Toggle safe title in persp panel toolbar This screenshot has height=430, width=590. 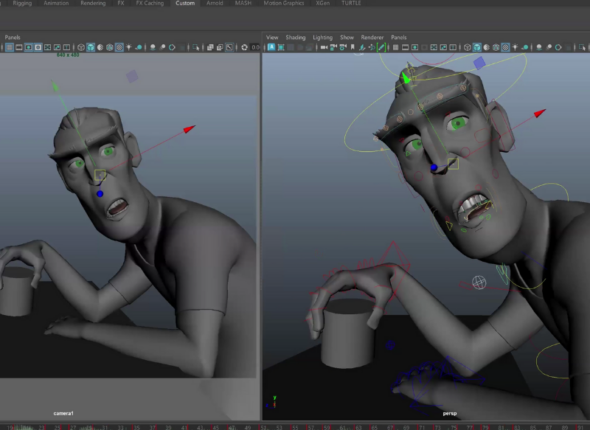(x=453, y=47)
